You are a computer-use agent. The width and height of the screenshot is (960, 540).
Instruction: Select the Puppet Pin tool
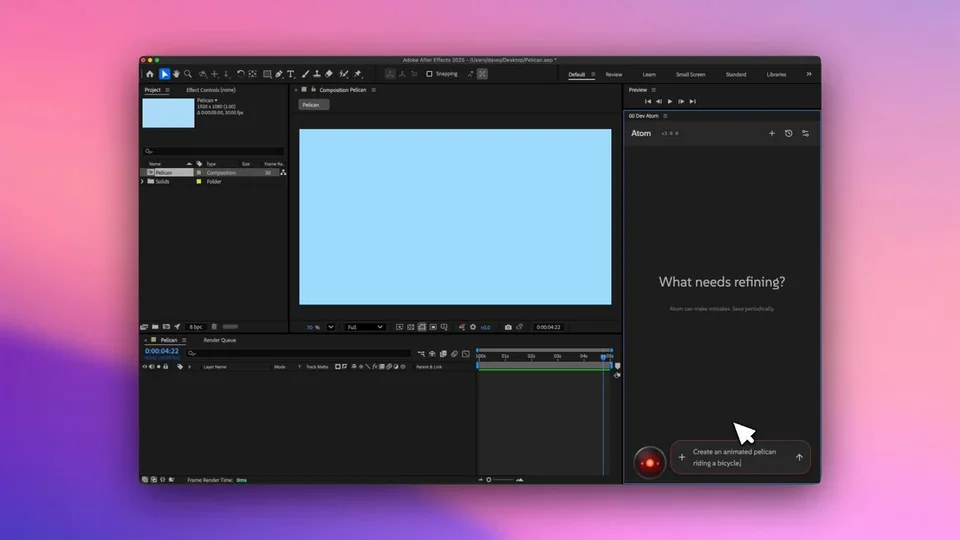(x=358, y=74)
